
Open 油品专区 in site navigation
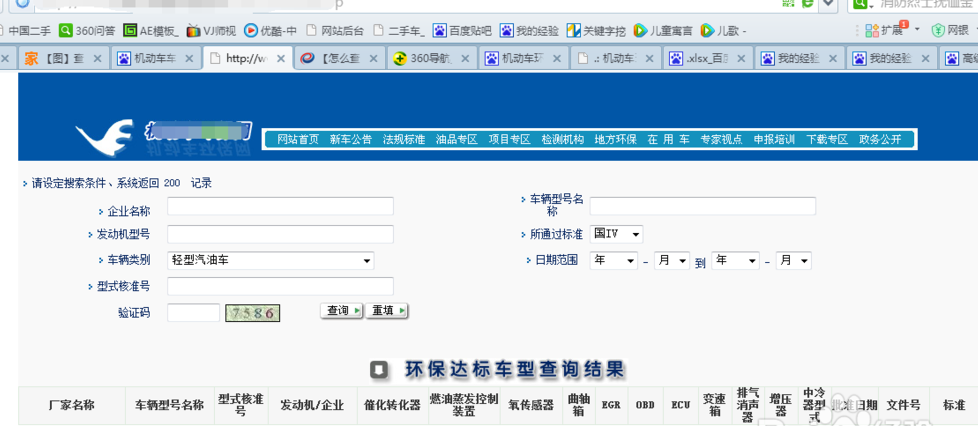pos(457,140)
